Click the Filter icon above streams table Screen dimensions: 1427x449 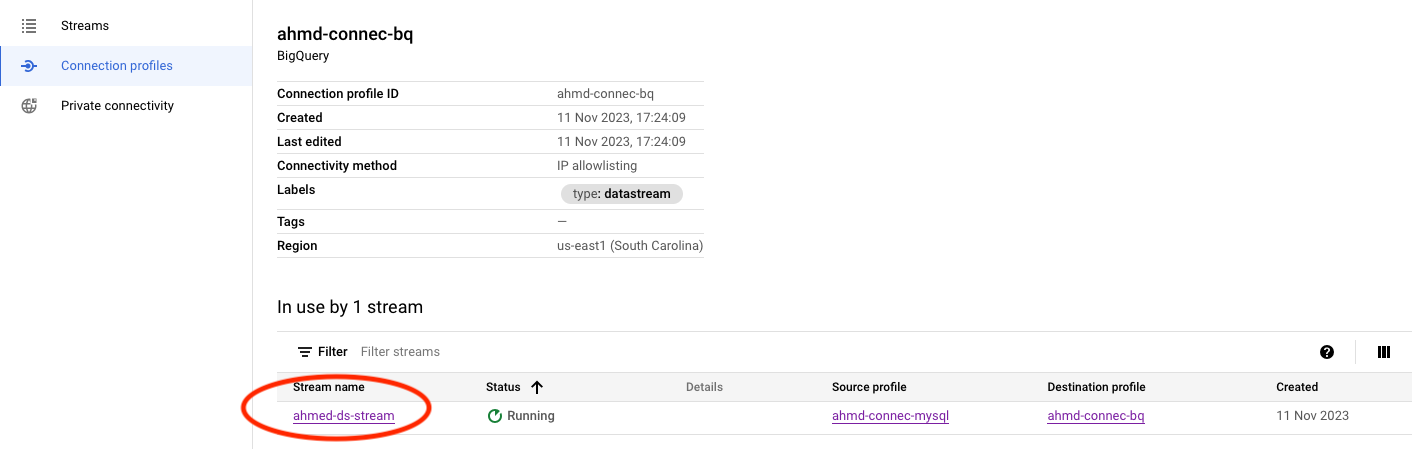(305, 352)
